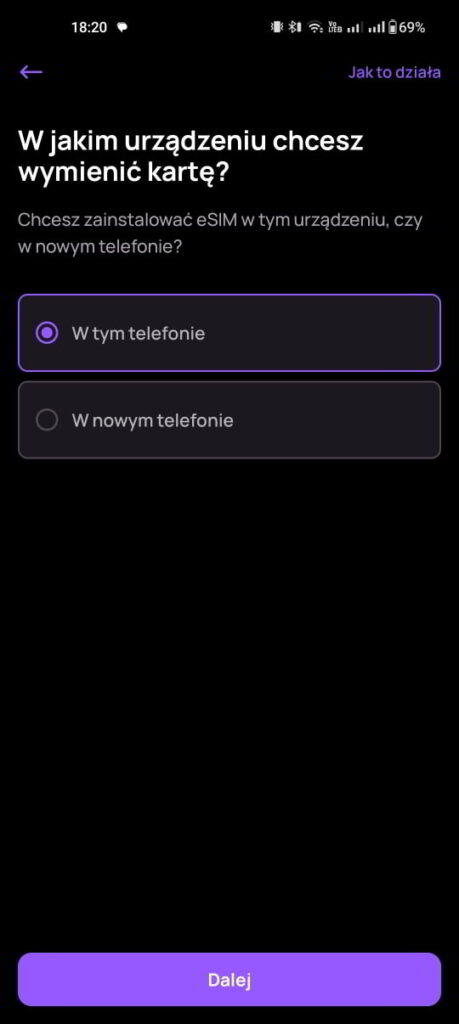Viewport: 459px width, 1024px height.
Task: Tap the chat notification bubble icon
Action: (x=121, y=27)
